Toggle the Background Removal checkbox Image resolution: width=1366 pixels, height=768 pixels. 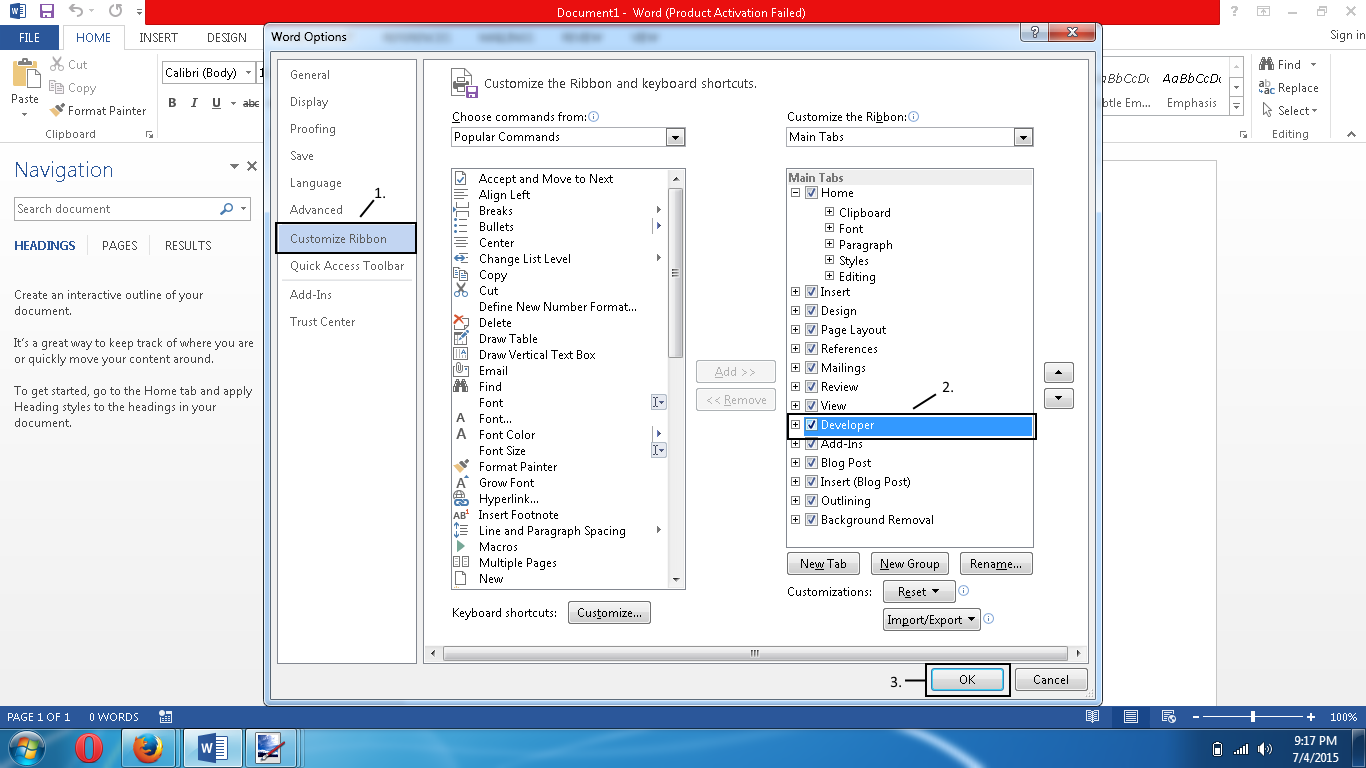812,520
